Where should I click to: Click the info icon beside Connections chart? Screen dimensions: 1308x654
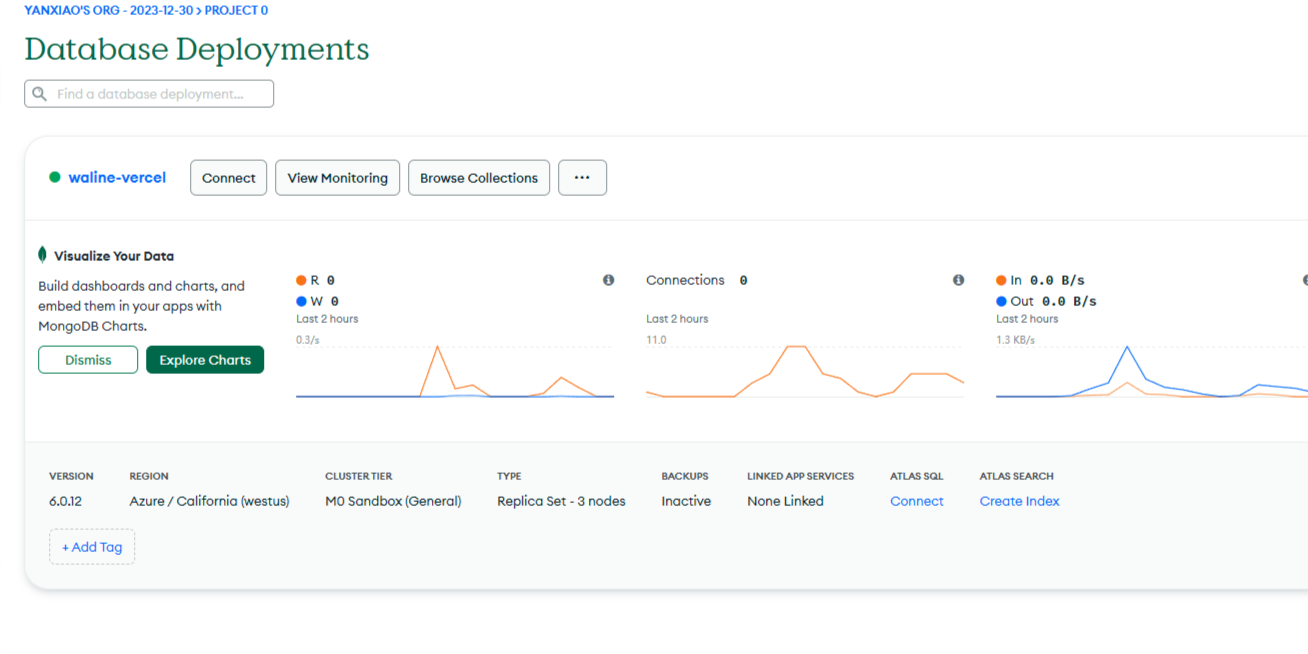pos(958,280)
